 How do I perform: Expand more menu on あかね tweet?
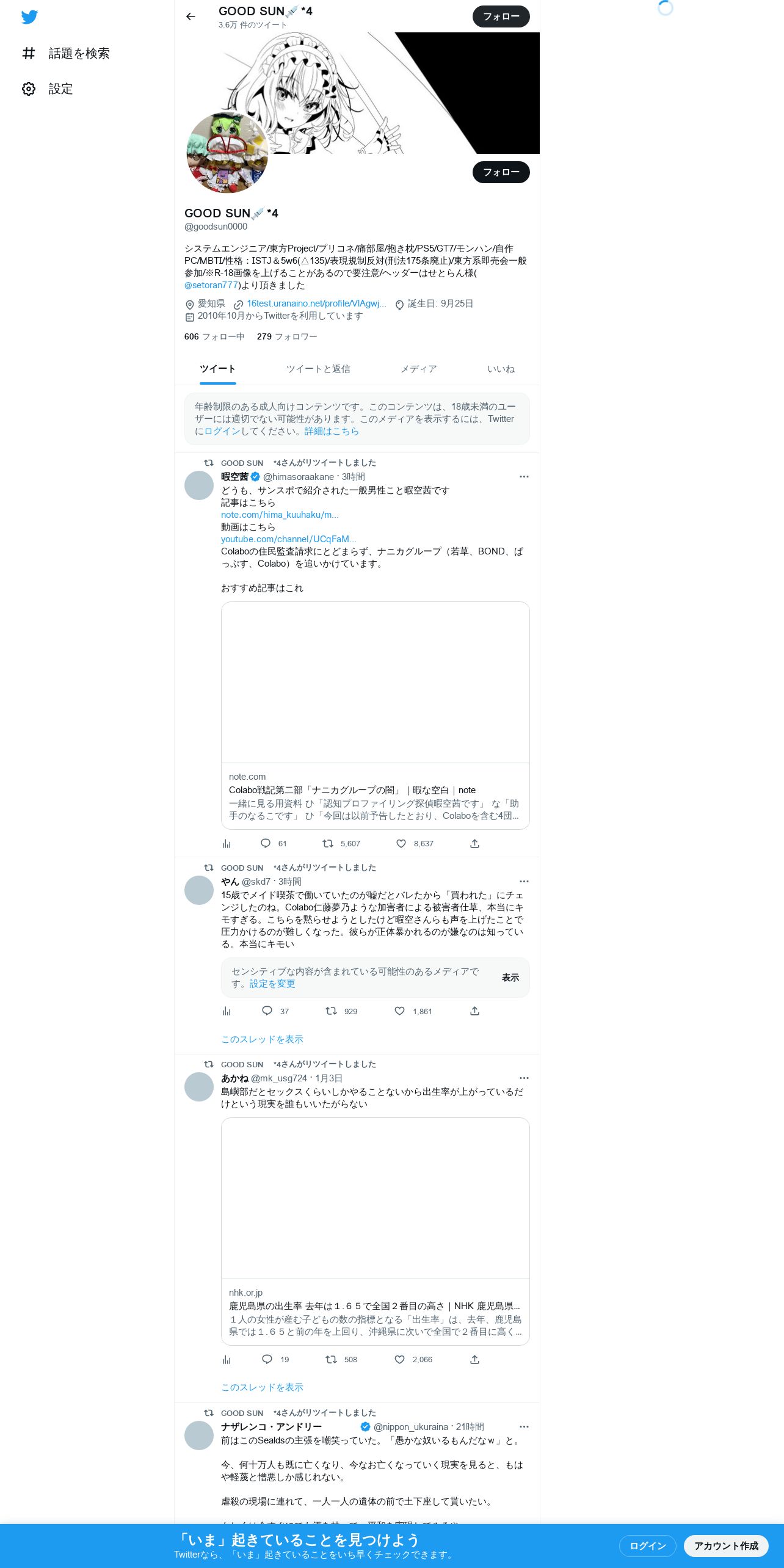coord(524,1078)
